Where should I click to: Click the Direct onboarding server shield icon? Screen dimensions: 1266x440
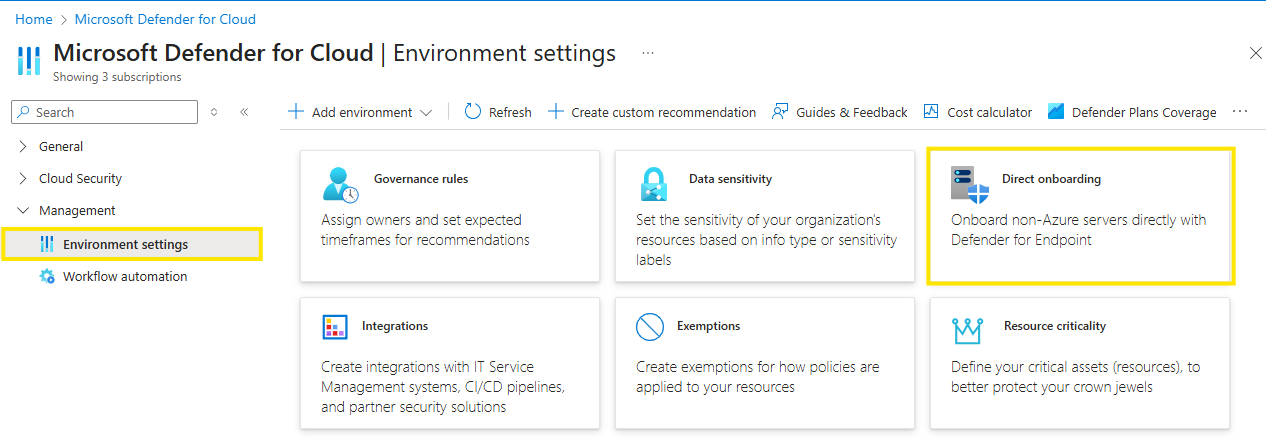point(969,185)
